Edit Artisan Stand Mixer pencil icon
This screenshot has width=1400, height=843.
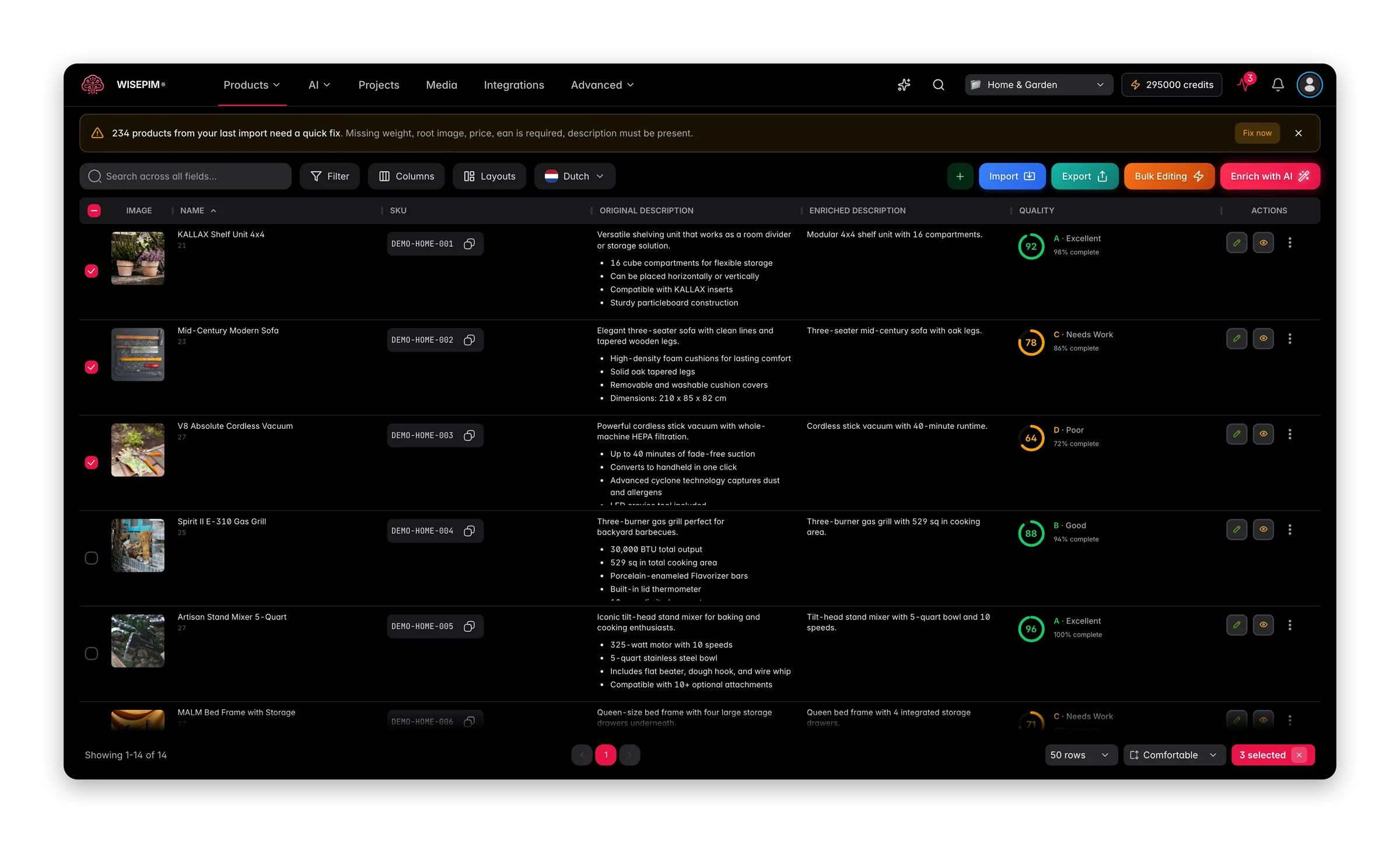click(x=1236, y=625)
